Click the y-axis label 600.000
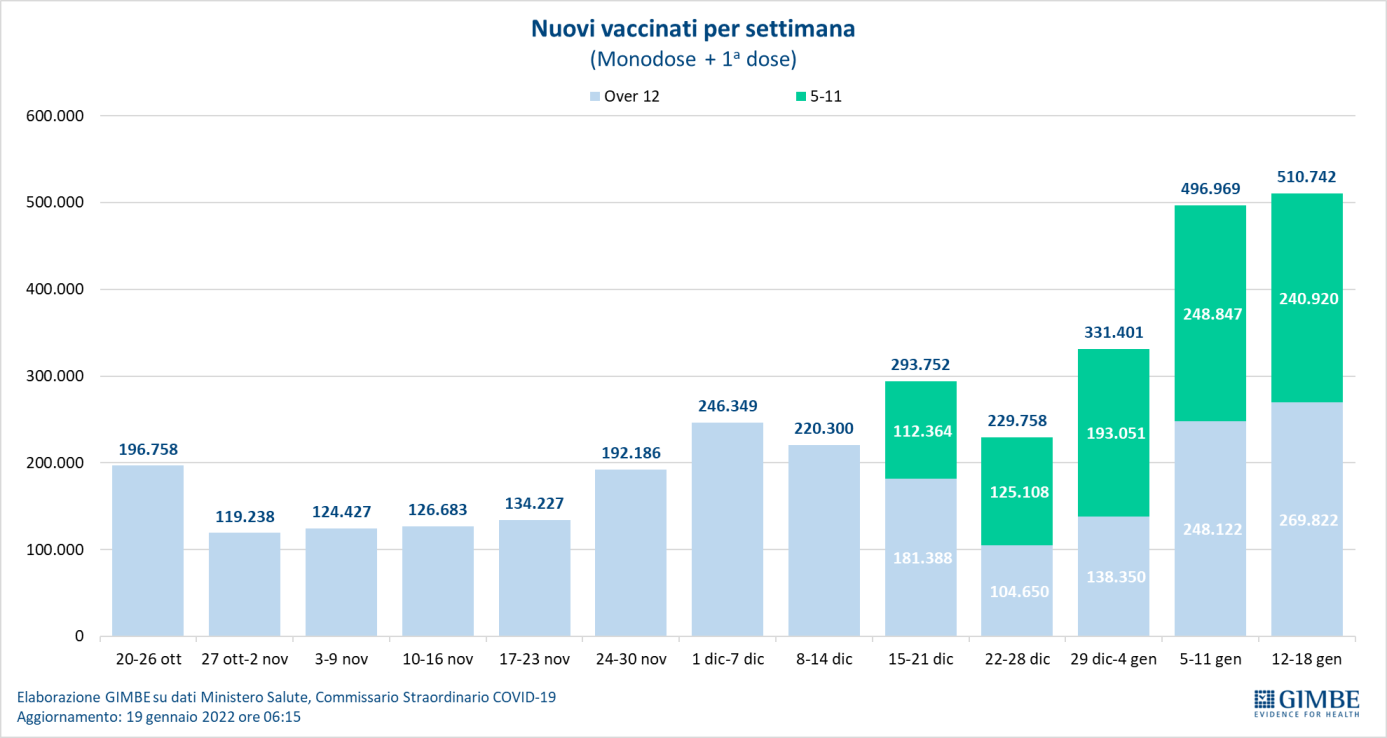This screenshot has height=738, width=1387. click(x=54, y=116)
